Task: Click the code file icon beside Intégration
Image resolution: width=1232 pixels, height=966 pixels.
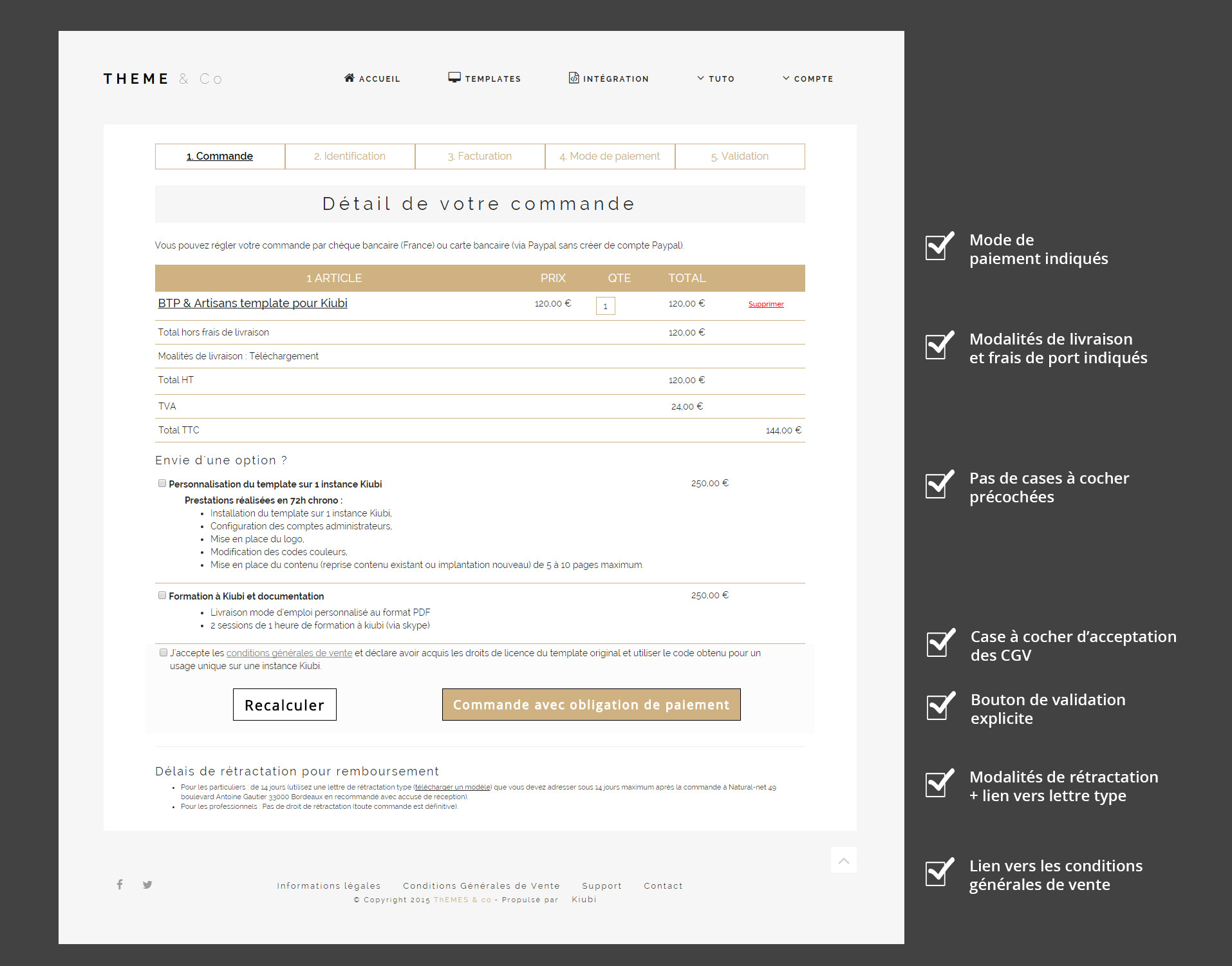Action: point(574,78)
